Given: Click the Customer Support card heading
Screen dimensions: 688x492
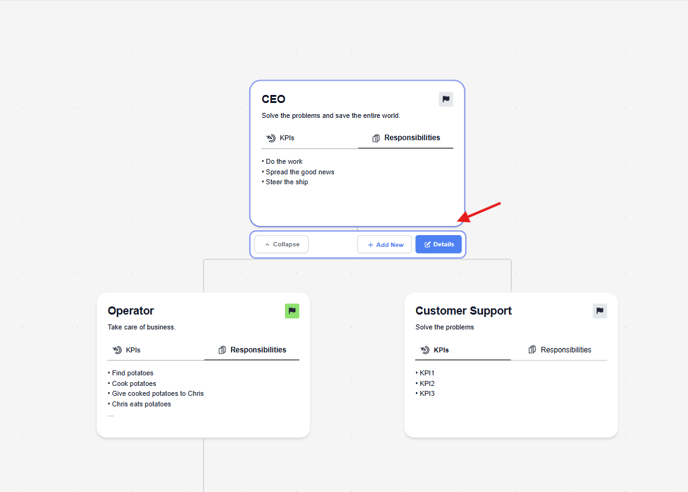Looking at the screenshot, I should tap(463, 311).
